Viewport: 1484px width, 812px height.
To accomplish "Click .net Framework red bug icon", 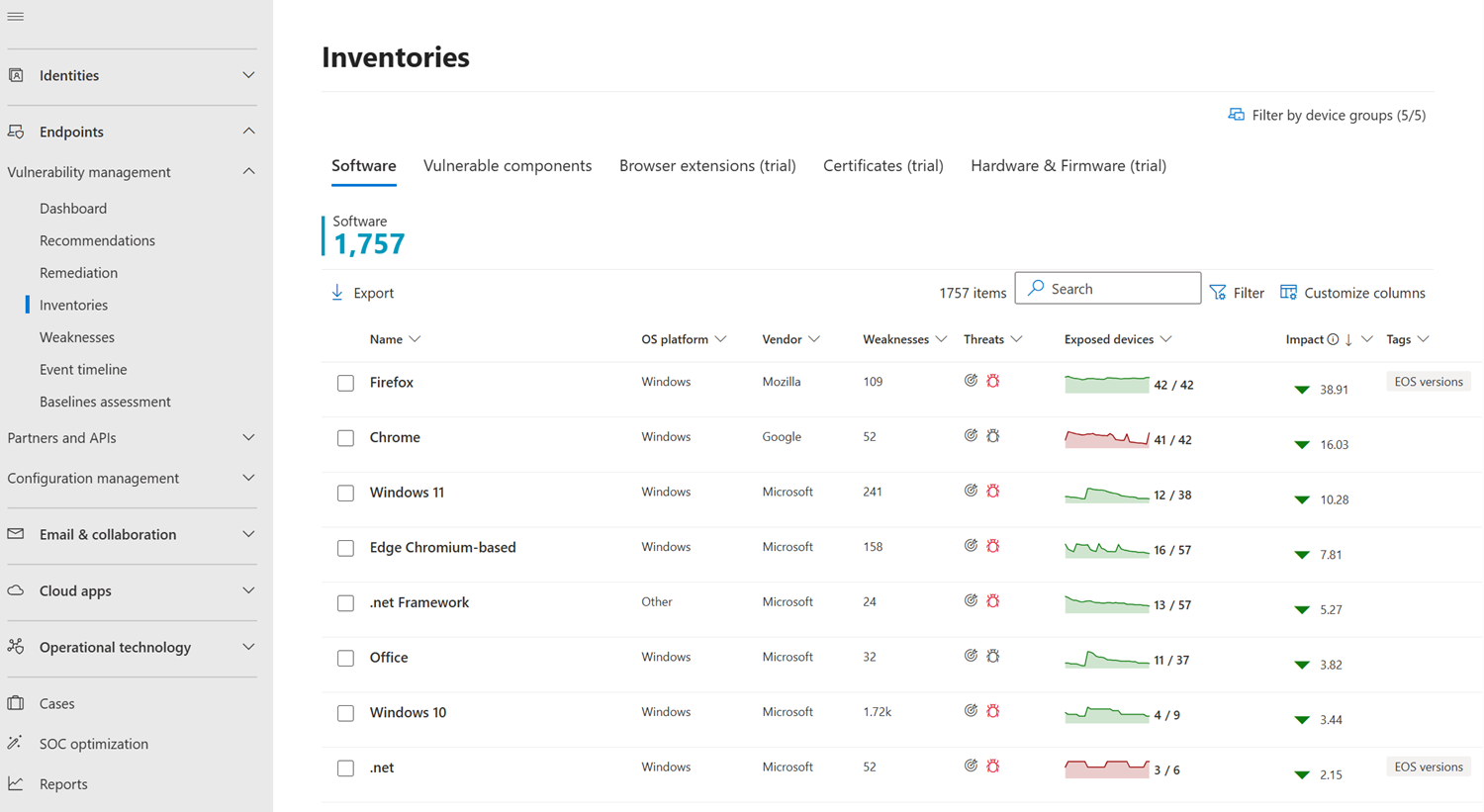I will (x=993, y=601).
